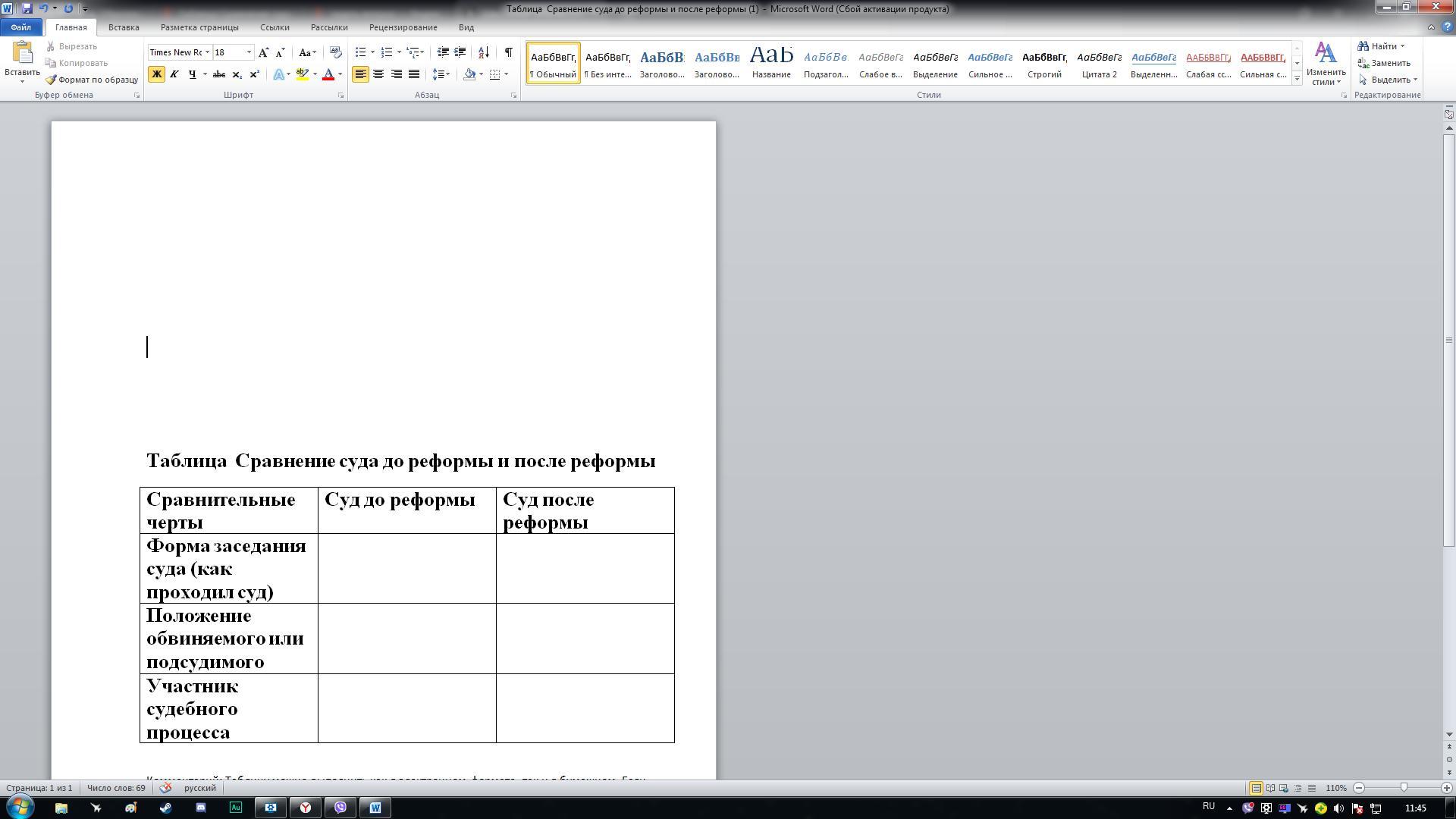Center-align the paragraph text

tap(378, 74)
